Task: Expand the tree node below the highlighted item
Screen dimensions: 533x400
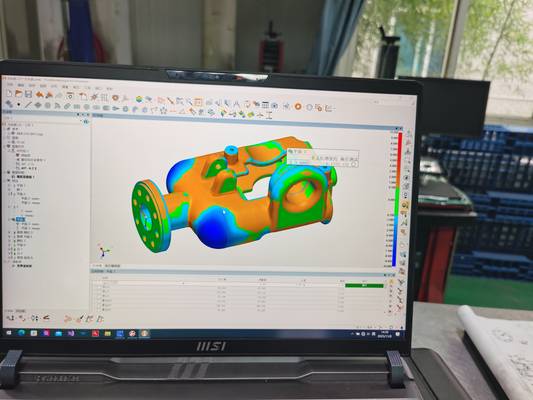Action: [x=10, y=232]
